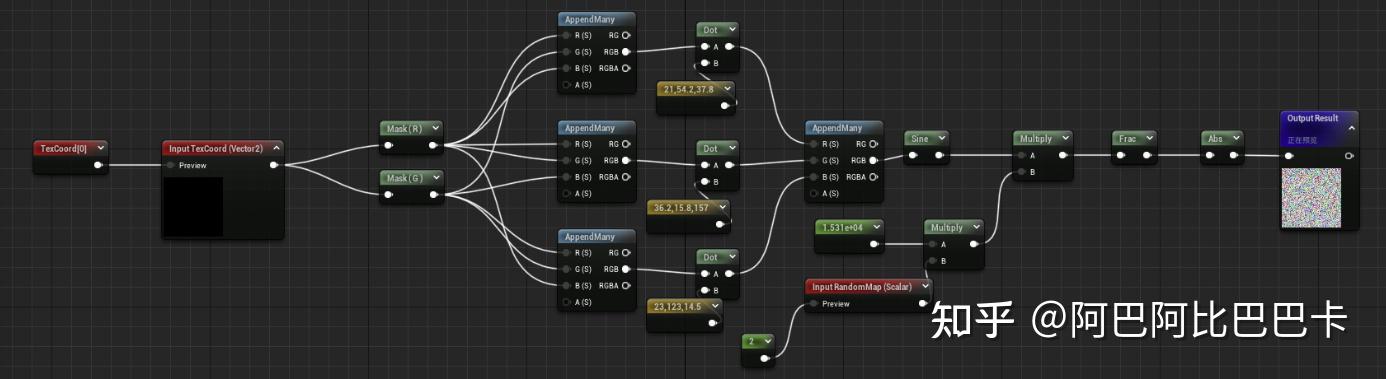Click the Sine node output pin
Viewport: 1386px width, 379px height.
point(940,155)
